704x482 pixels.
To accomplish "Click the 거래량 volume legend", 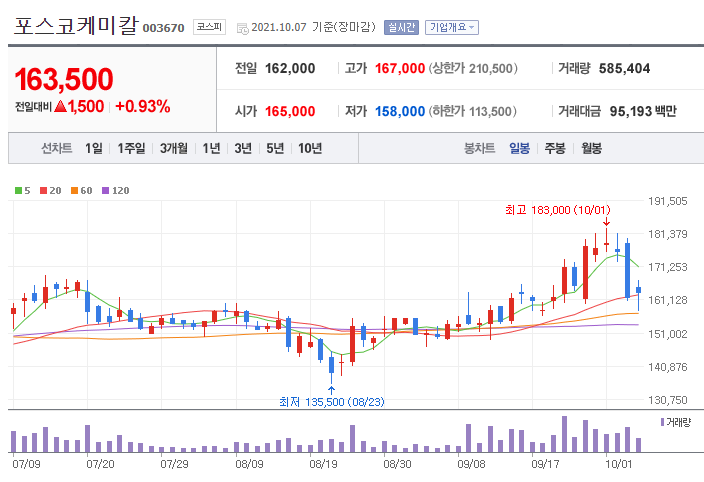I will pos(676,422).
